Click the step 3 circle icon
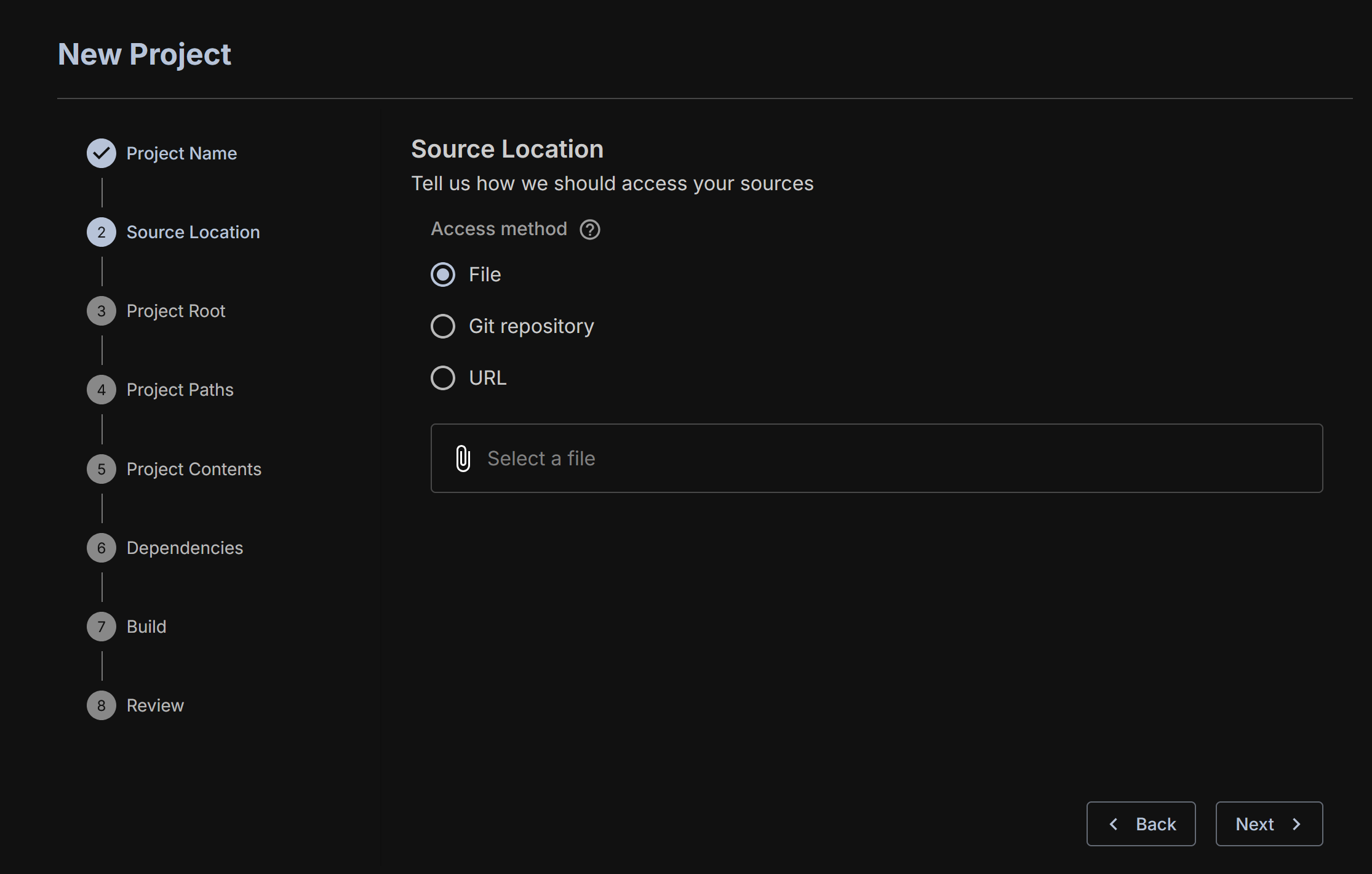This screenshot has width=1372, height=874. click(x=102, y=311)
